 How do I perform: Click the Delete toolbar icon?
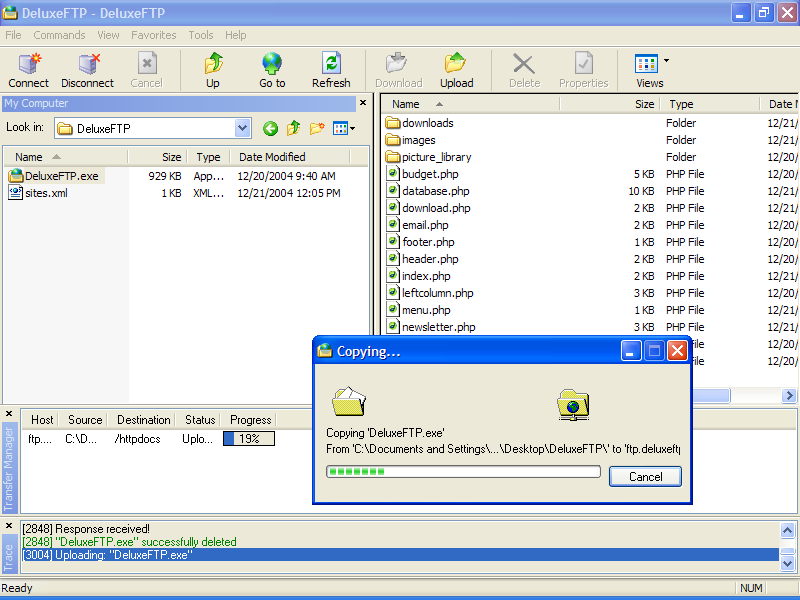[x=523, y=64]
